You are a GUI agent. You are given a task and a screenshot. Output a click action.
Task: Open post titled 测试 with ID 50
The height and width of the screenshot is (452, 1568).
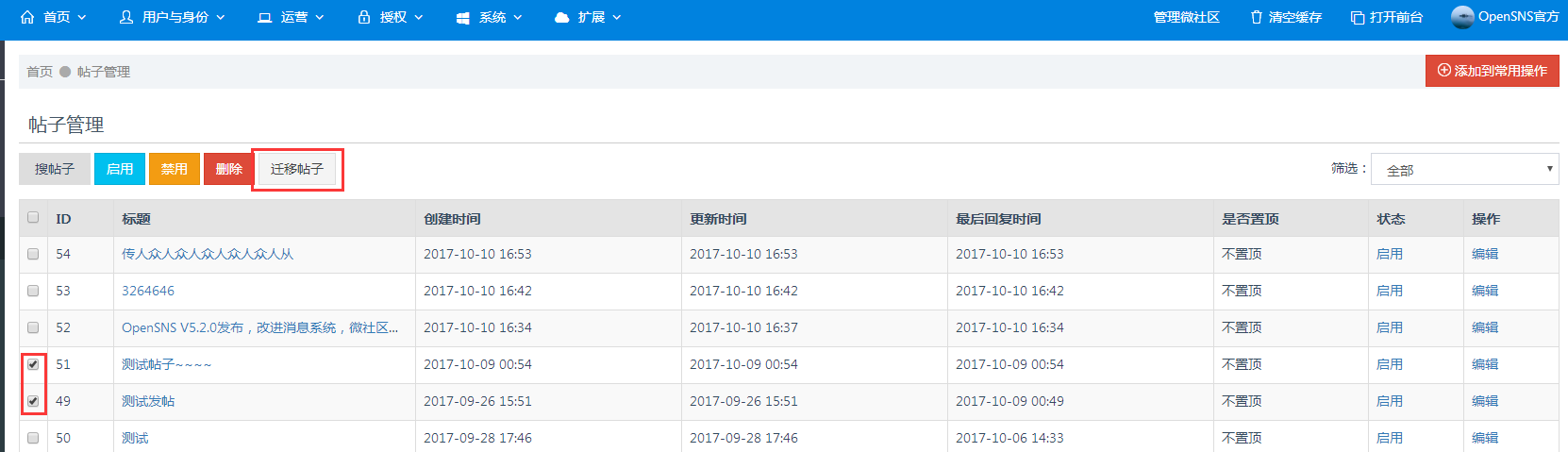pyautogui.click(x=135, y=438)
